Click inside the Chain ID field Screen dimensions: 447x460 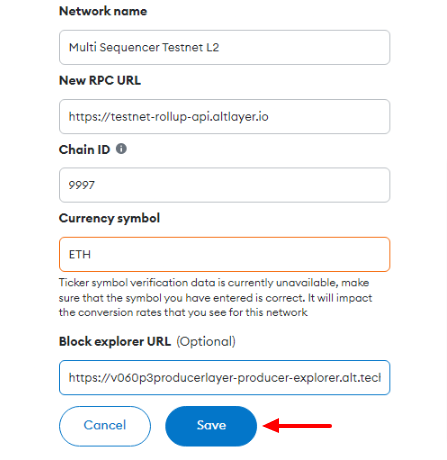click(x=224, y=185)
